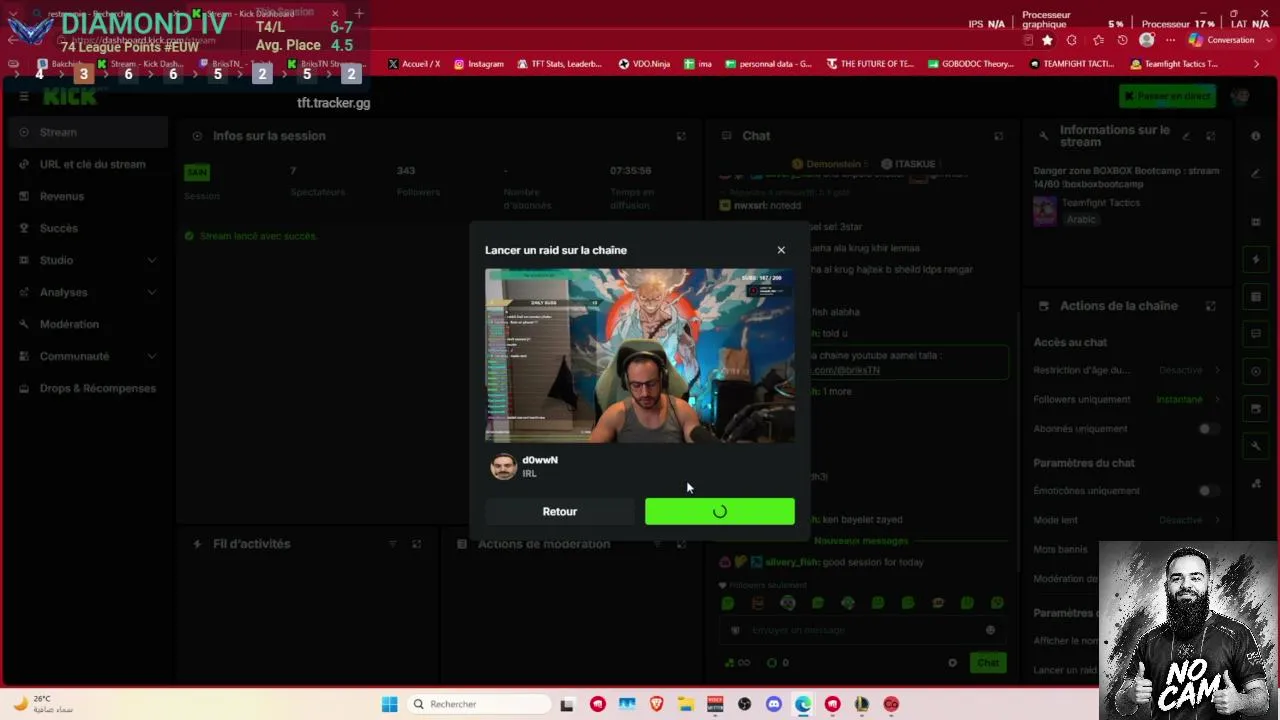The width and height of the screenshot is (1280, 720).
Task: Open Drops & Récompenses page
Action: [x=98, y=388]
